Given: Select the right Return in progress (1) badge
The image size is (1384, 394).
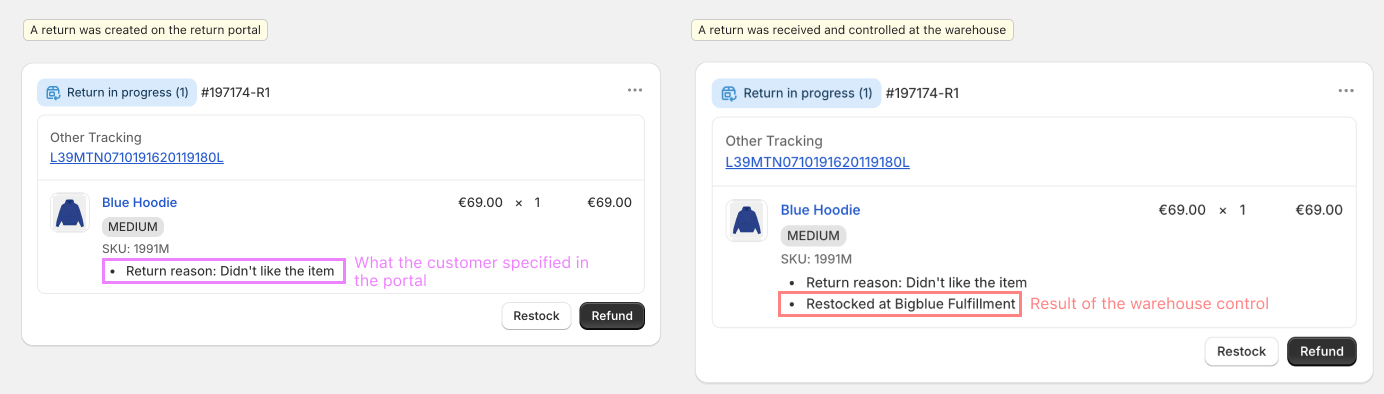Looking at the screenshot, I should point(796,93).
